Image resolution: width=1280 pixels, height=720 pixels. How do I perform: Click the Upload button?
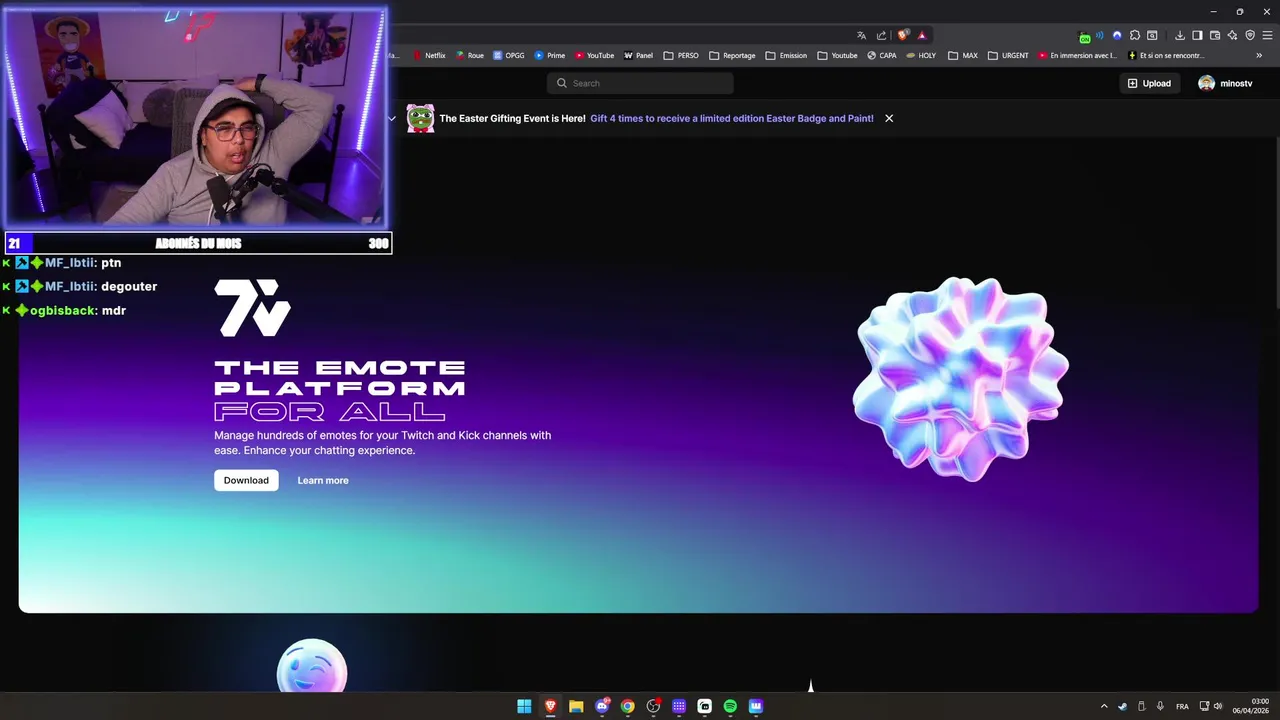click(1149, 83)
